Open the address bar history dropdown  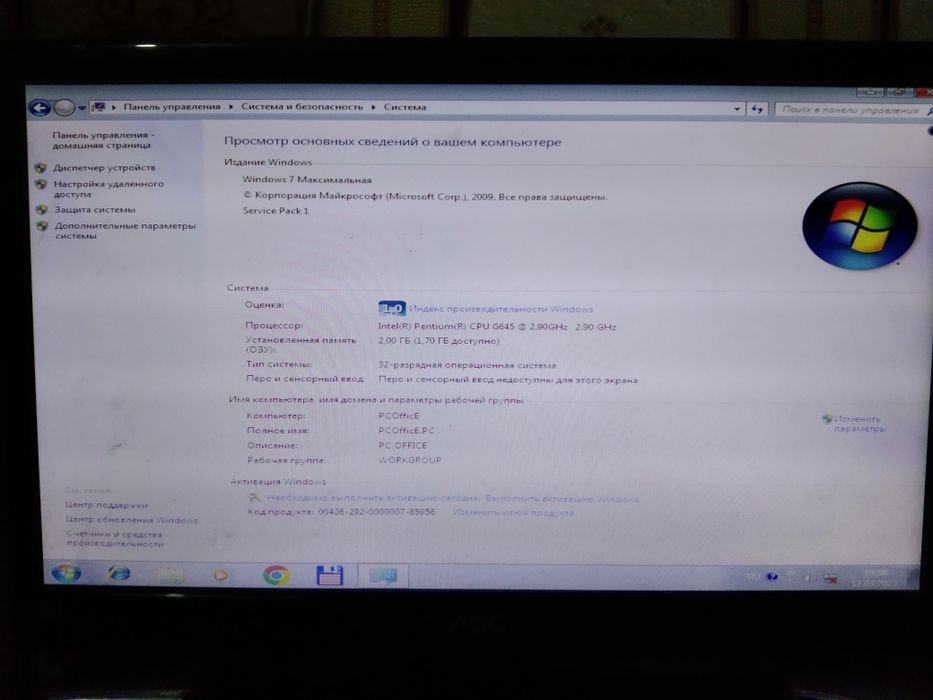tap(737, 109)
